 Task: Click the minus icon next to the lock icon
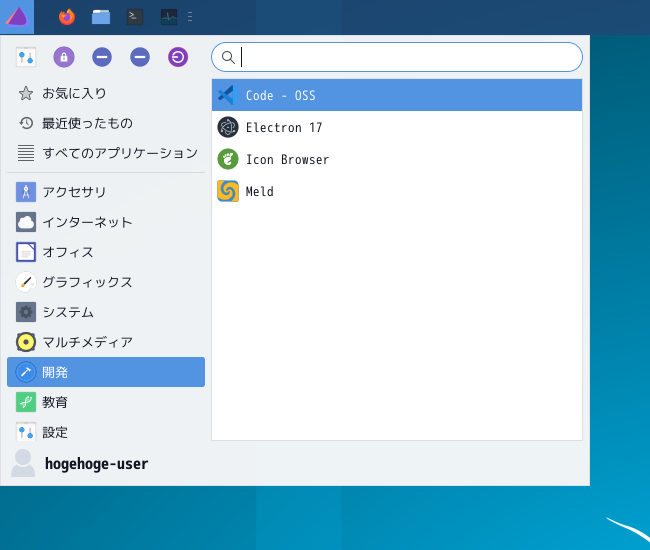pyautogui.click(x=102, y=57)
